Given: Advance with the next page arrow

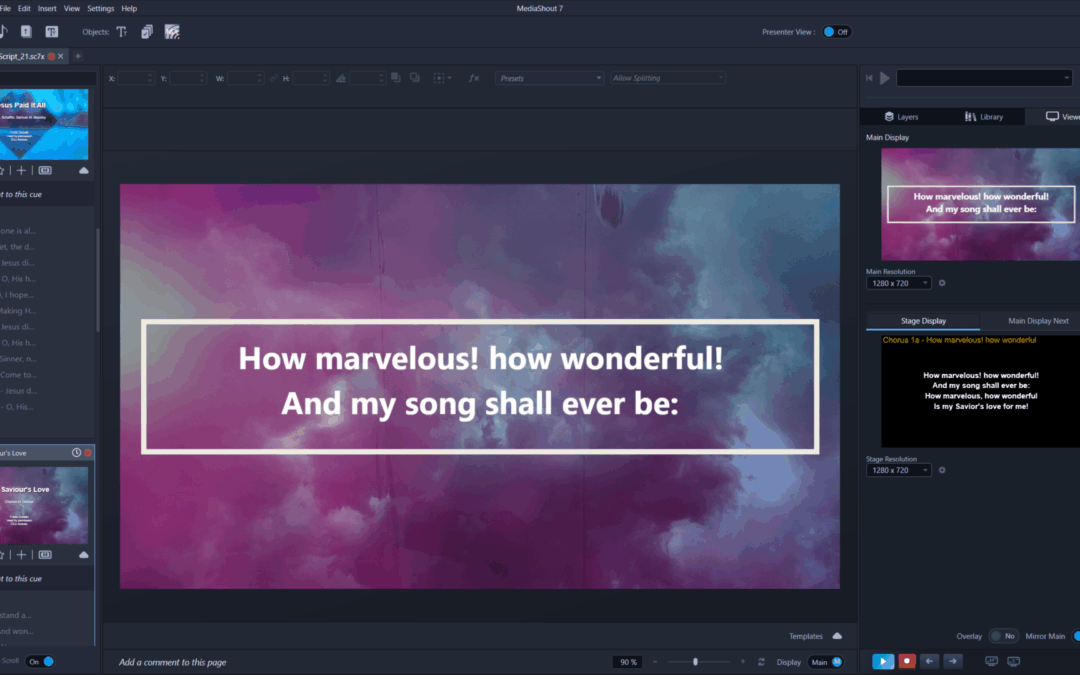Looking at the screenshot, I should point(953,661).
